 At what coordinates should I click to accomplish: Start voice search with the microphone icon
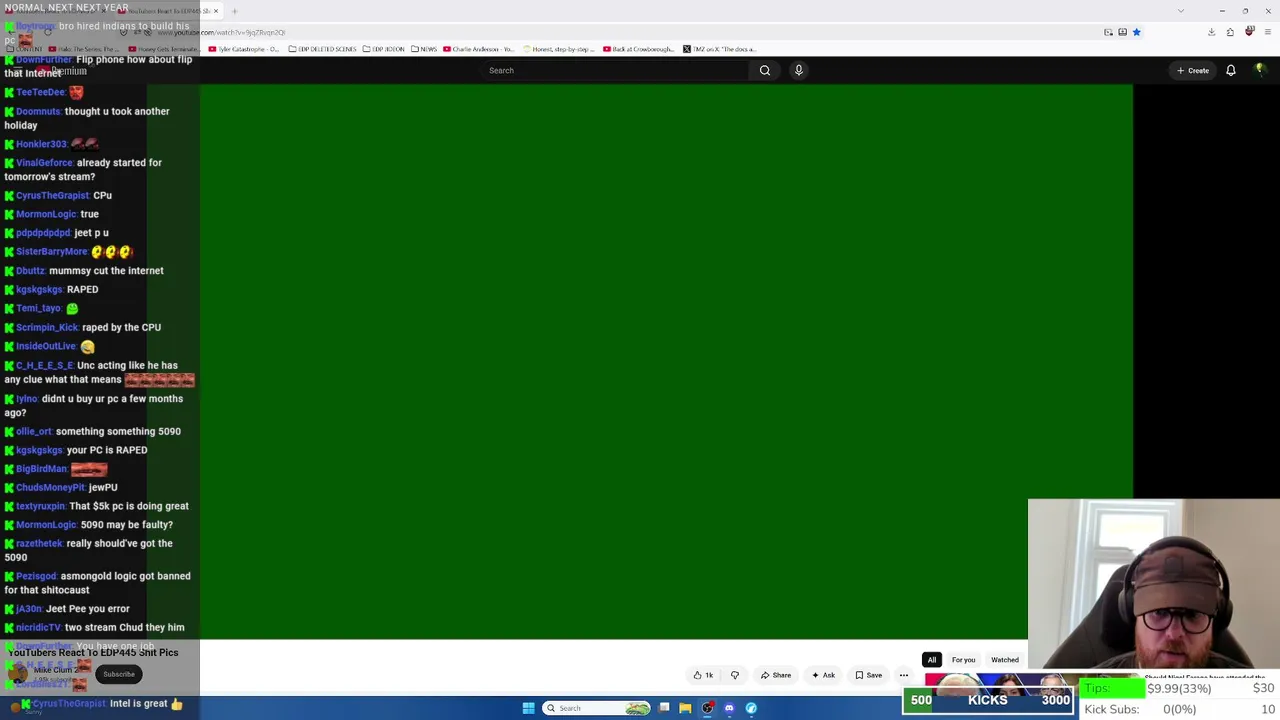pos(798,70)
